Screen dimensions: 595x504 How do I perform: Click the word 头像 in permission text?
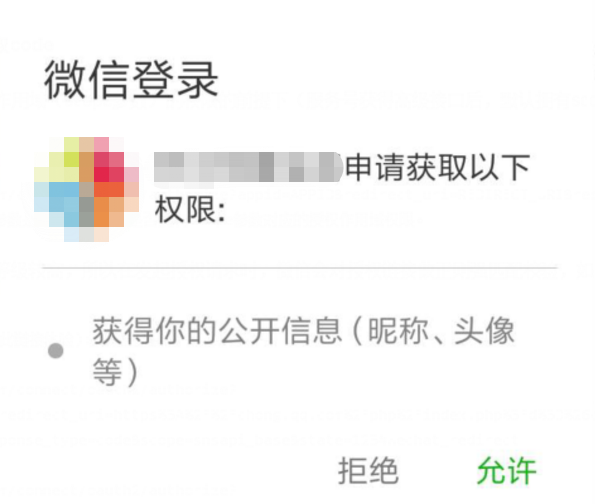[x=485, y=330]
